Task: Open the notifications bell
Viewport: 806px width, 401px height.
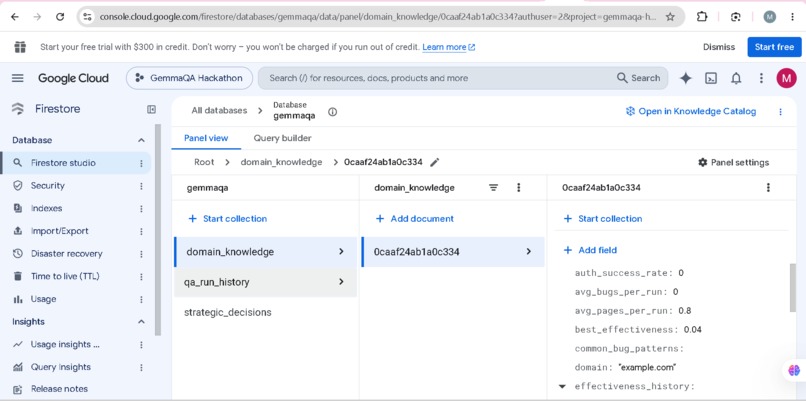Action: (736, 78)
